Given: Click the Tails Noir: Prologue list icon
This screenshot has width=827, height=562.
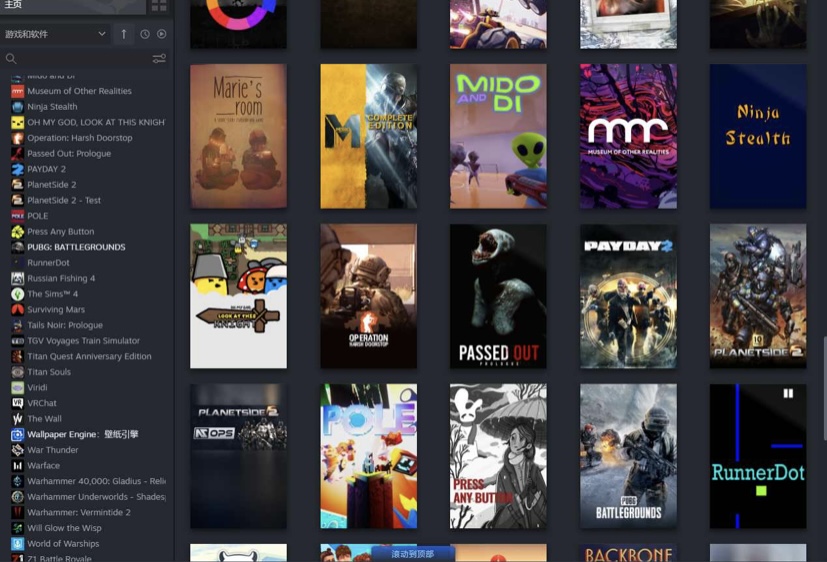Looking at the screenshot, I should point(17,325).
